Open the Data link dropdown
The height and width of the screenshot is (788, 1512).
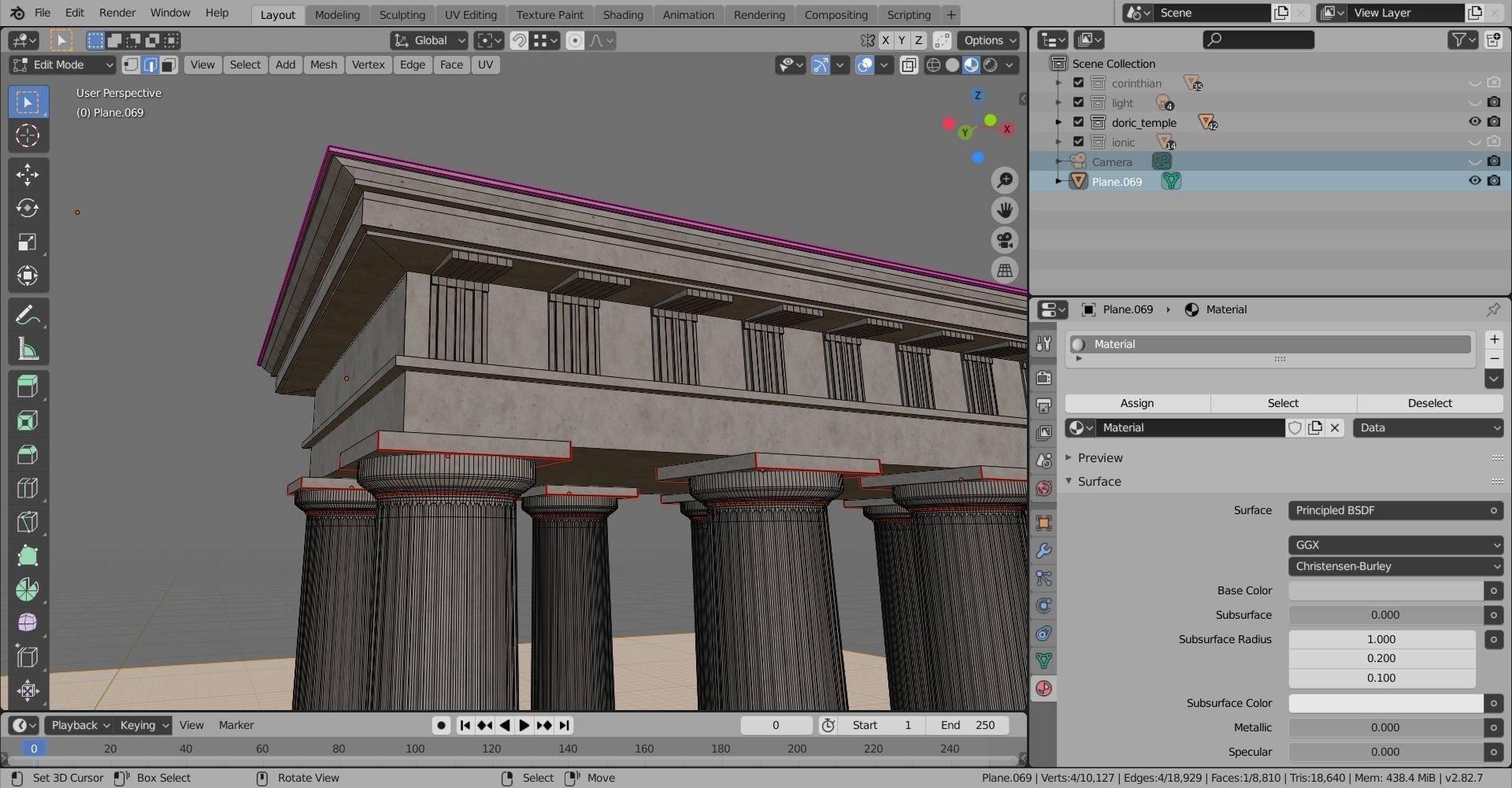(x=1429, y=427)
